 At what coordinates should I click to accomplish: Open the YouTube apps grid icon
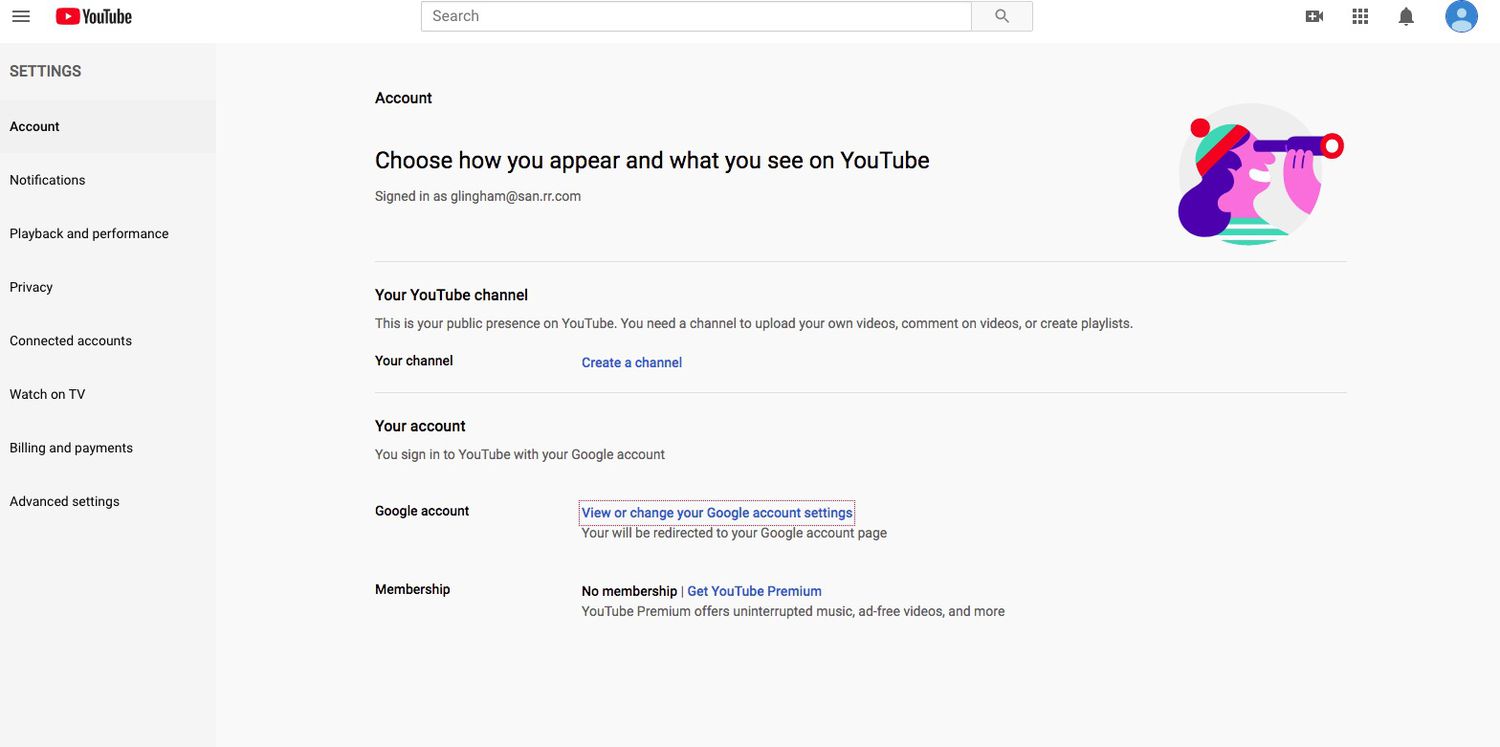[1360, 17]
